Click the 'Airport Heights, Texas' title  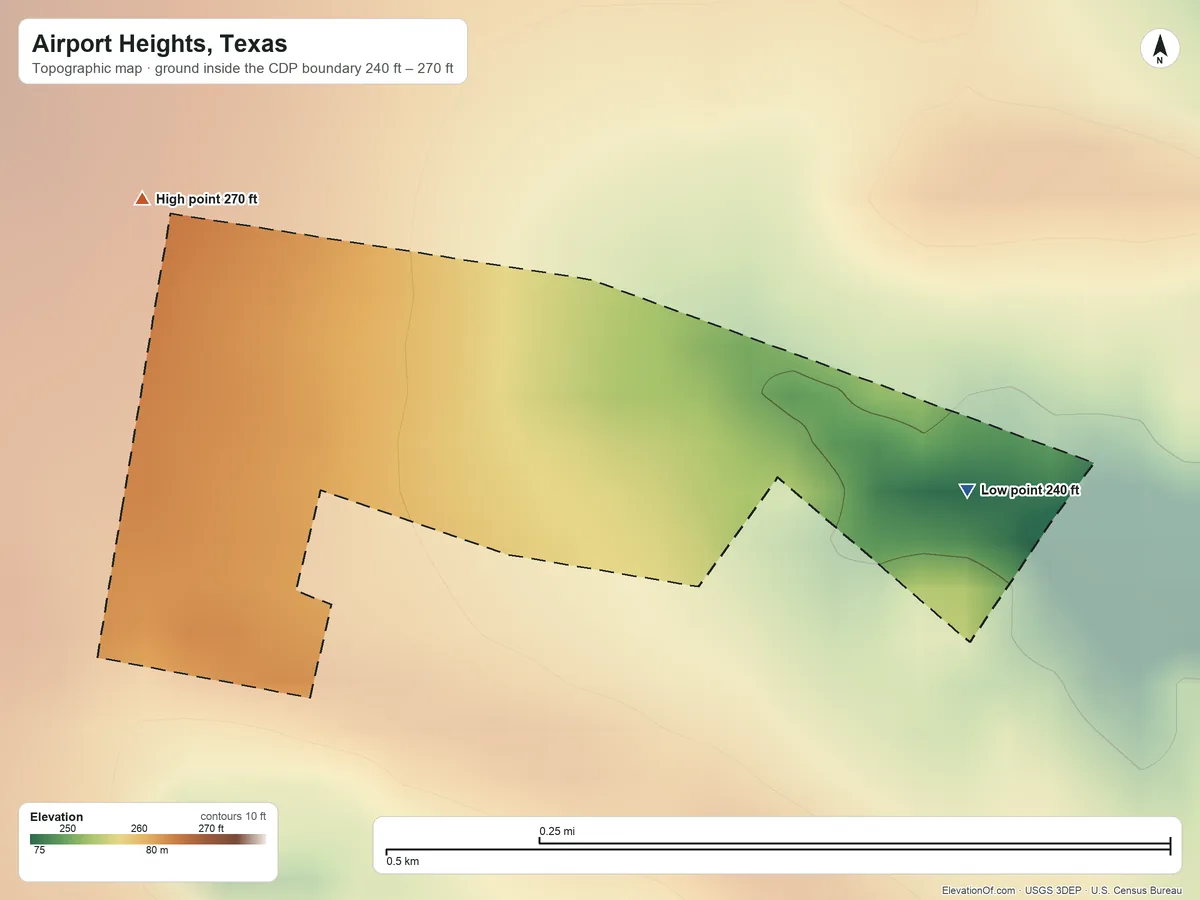tap(160, 44)
